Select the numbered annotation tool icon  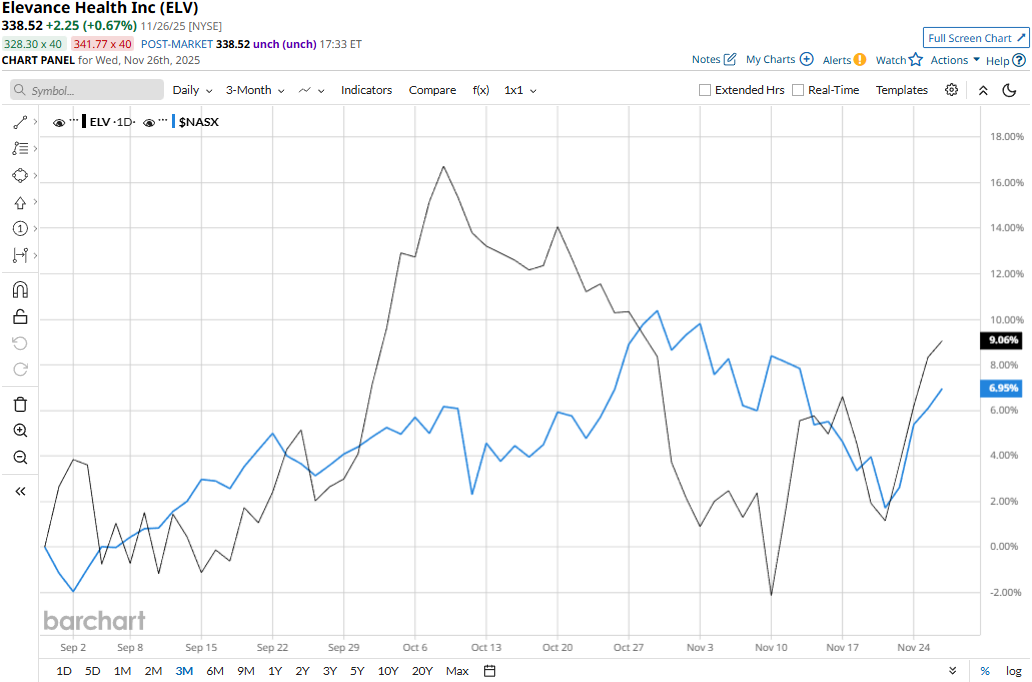tap(20, 228)
